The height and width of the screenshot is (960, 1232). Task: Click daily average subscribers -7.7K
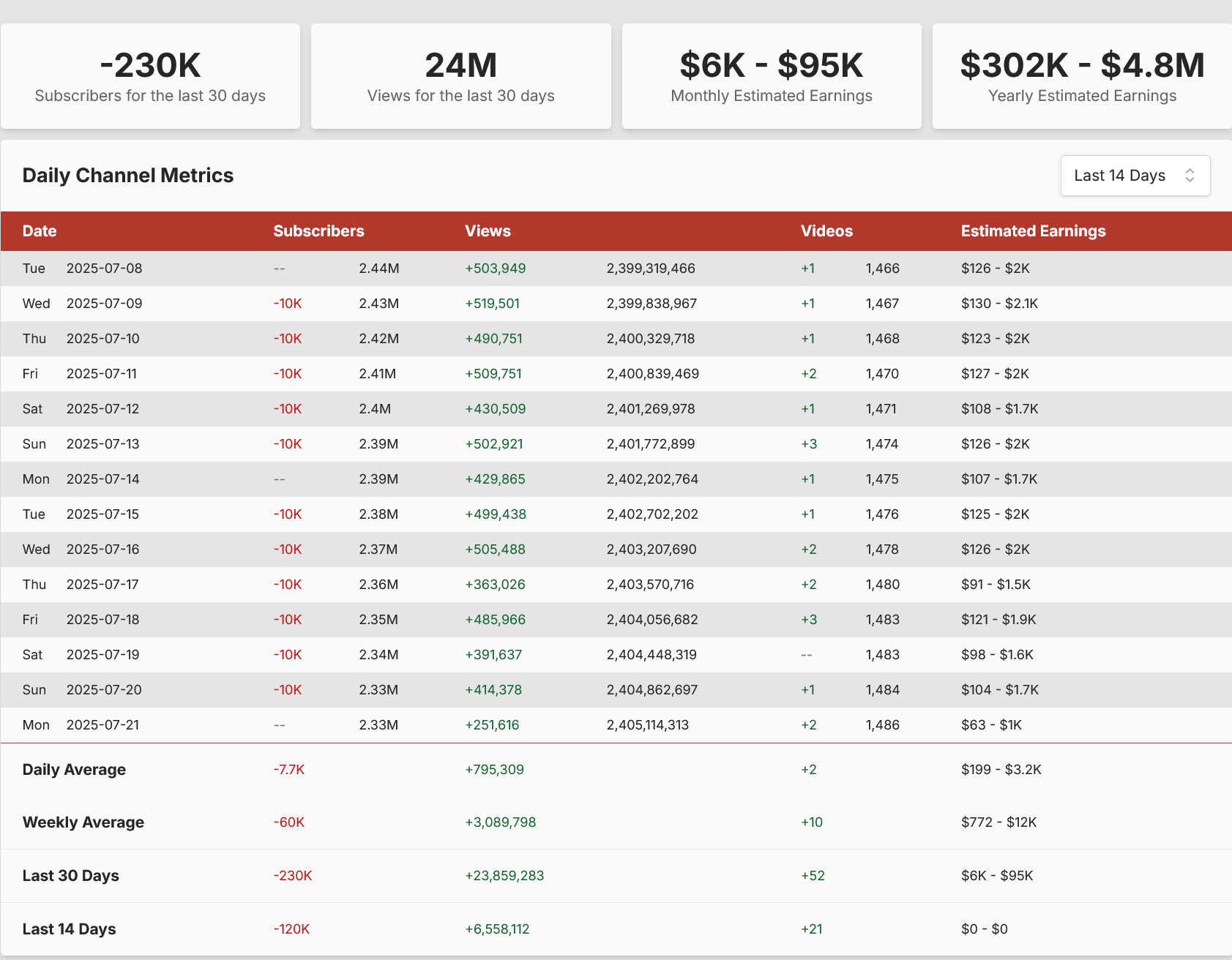(x=289, y=770)
